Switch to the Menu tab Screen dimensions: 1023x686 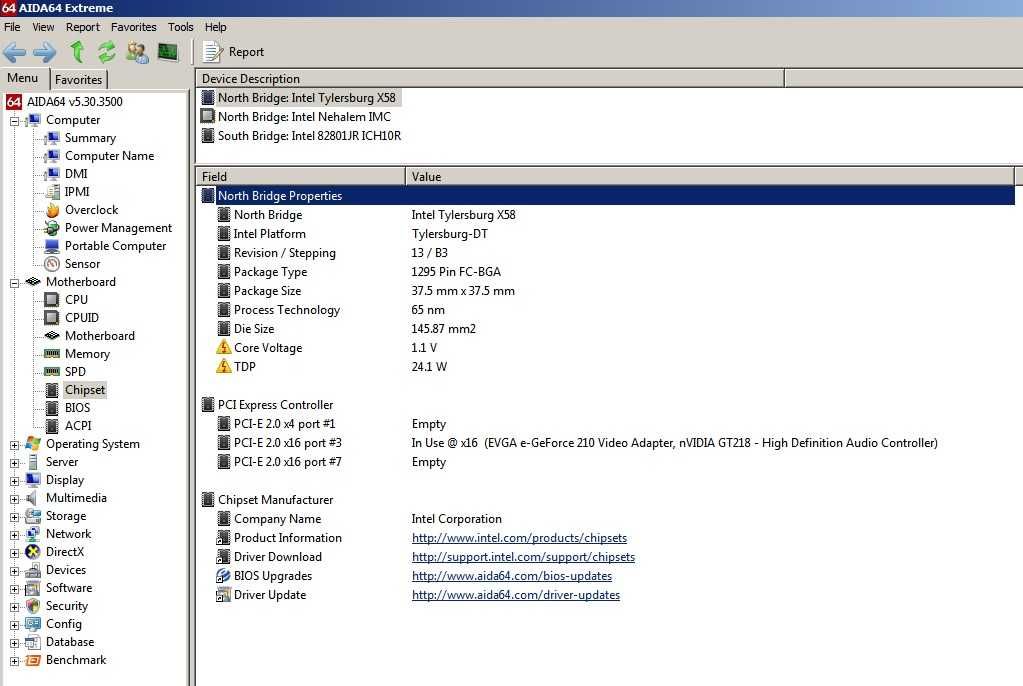[x=23, y=78]
